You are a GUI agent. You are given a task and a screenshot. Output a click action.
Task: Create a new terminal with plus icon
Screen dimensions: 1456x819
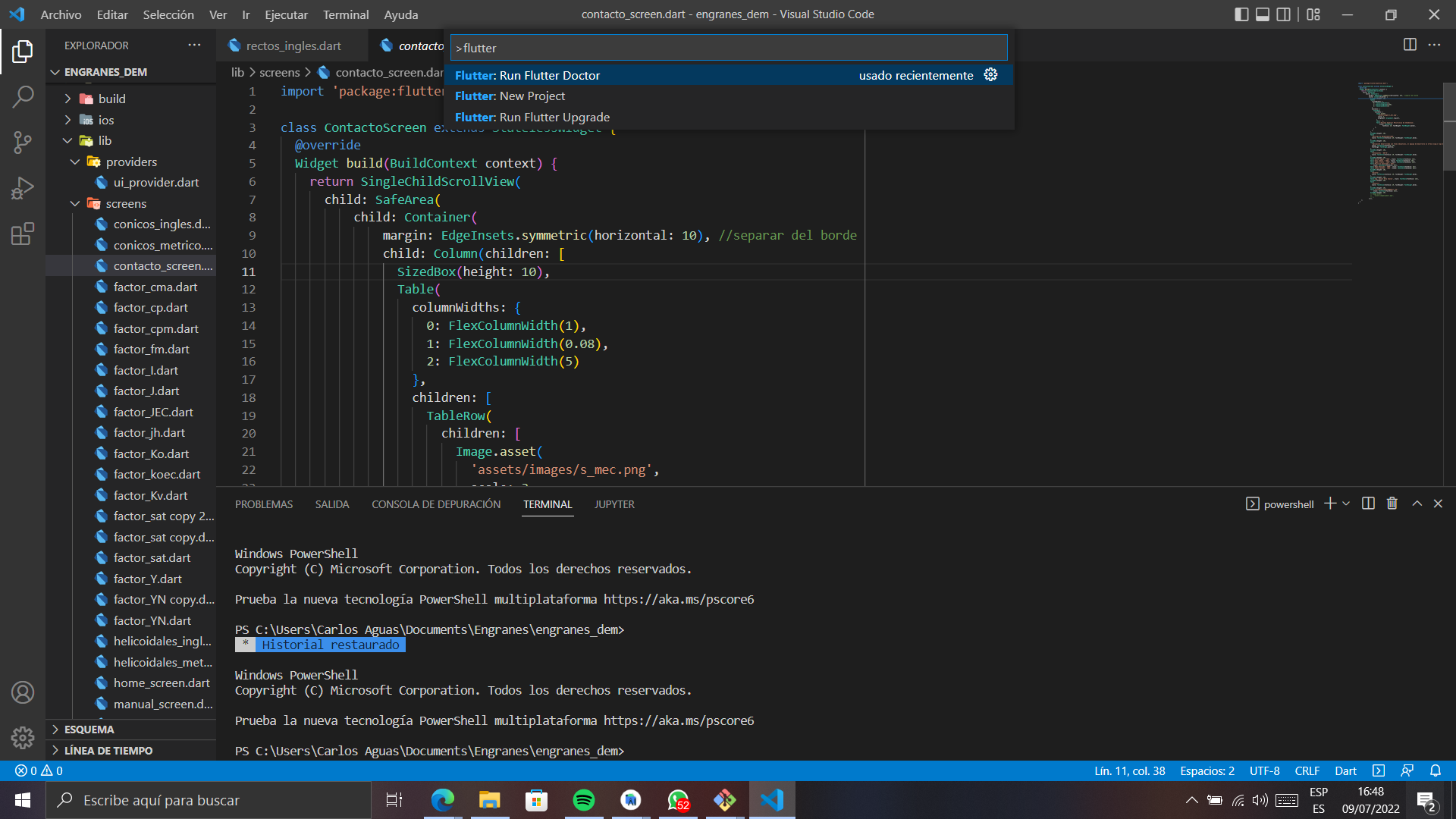(x=1329, y=504)
